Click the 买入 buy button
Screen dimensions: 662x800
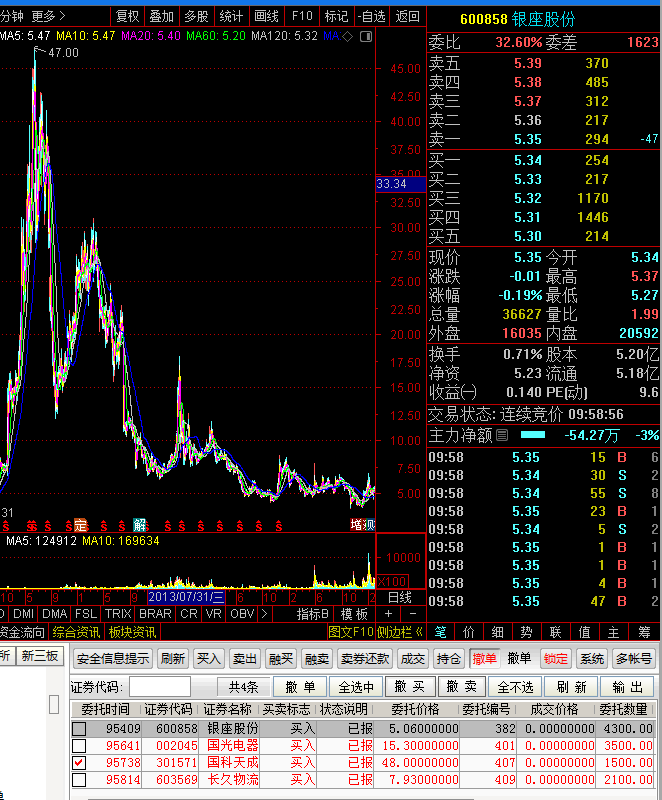[x=209, y=659]
